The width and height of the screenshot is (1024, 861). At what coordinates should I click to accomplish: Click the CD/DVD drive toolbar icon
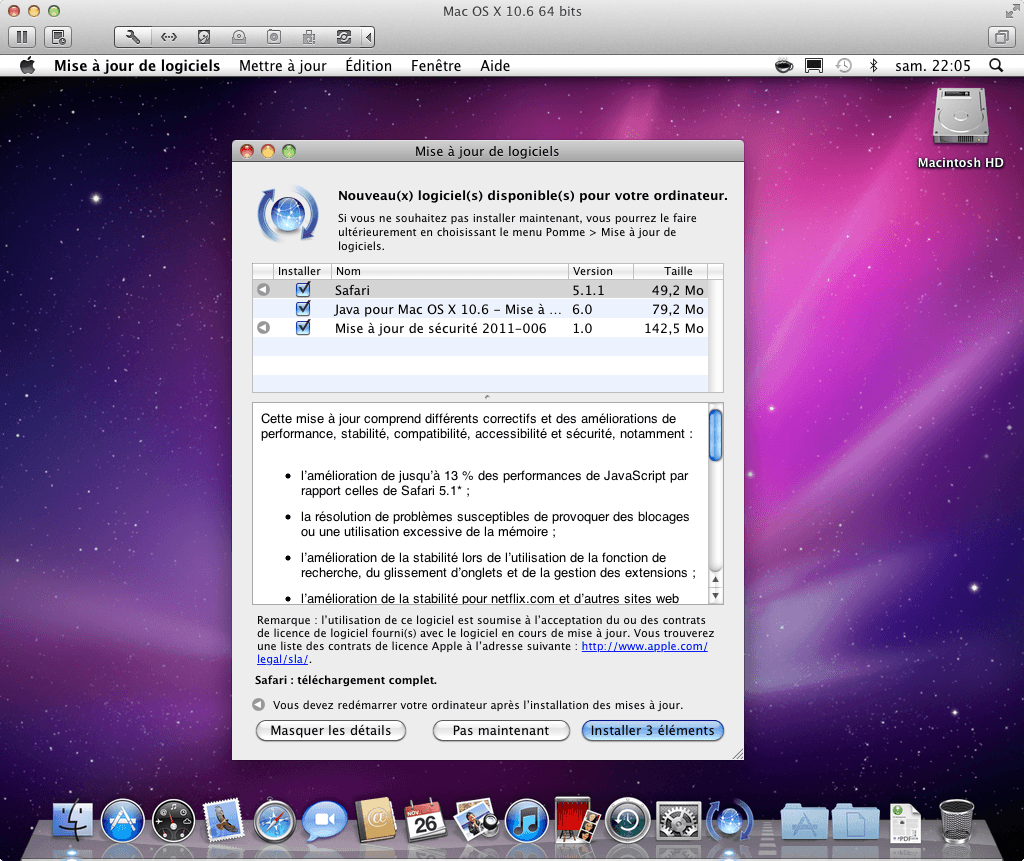pos(239,37)
